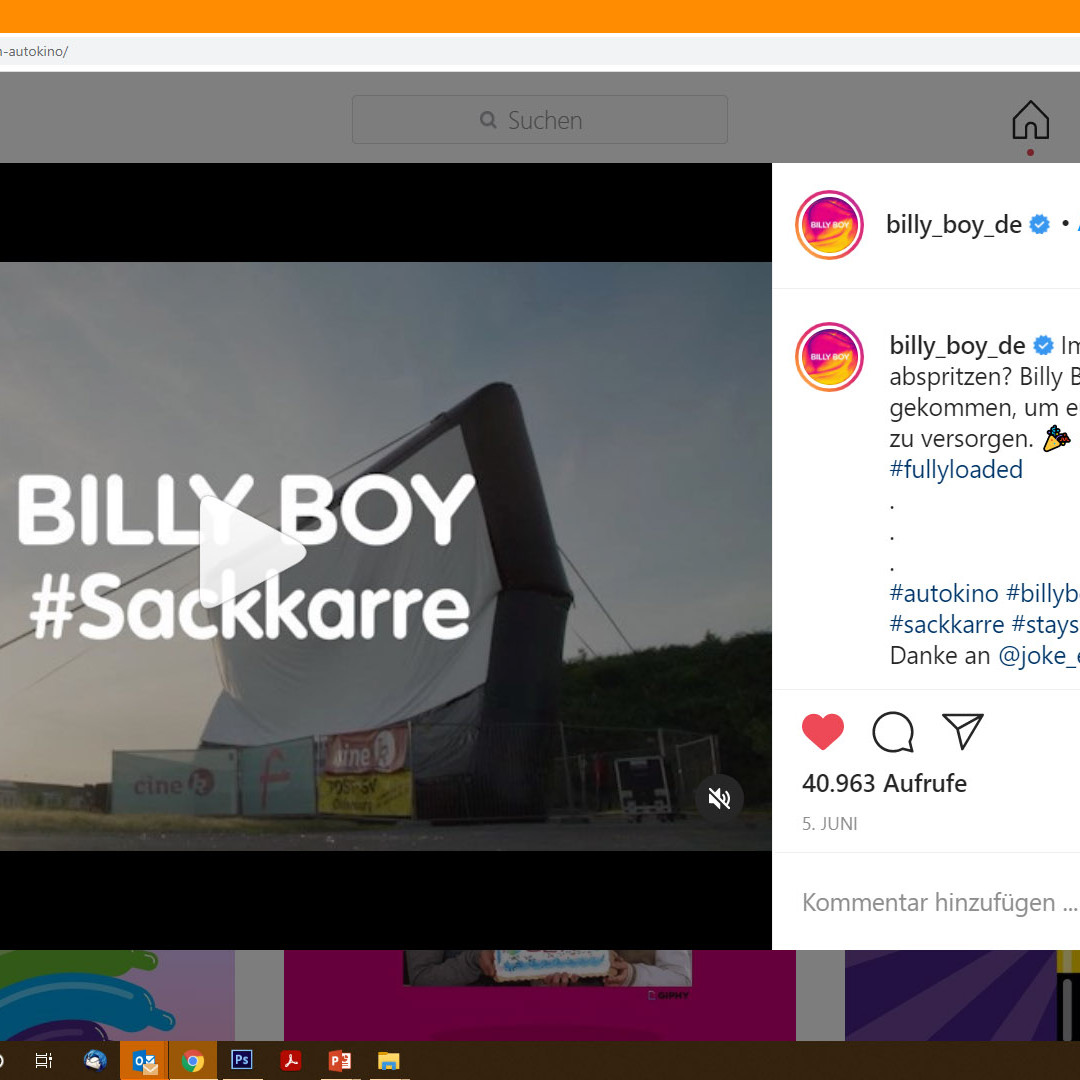Open the 5. JUNI post date
Viewport: 1080px width, 1080px height.
point(829,824)
